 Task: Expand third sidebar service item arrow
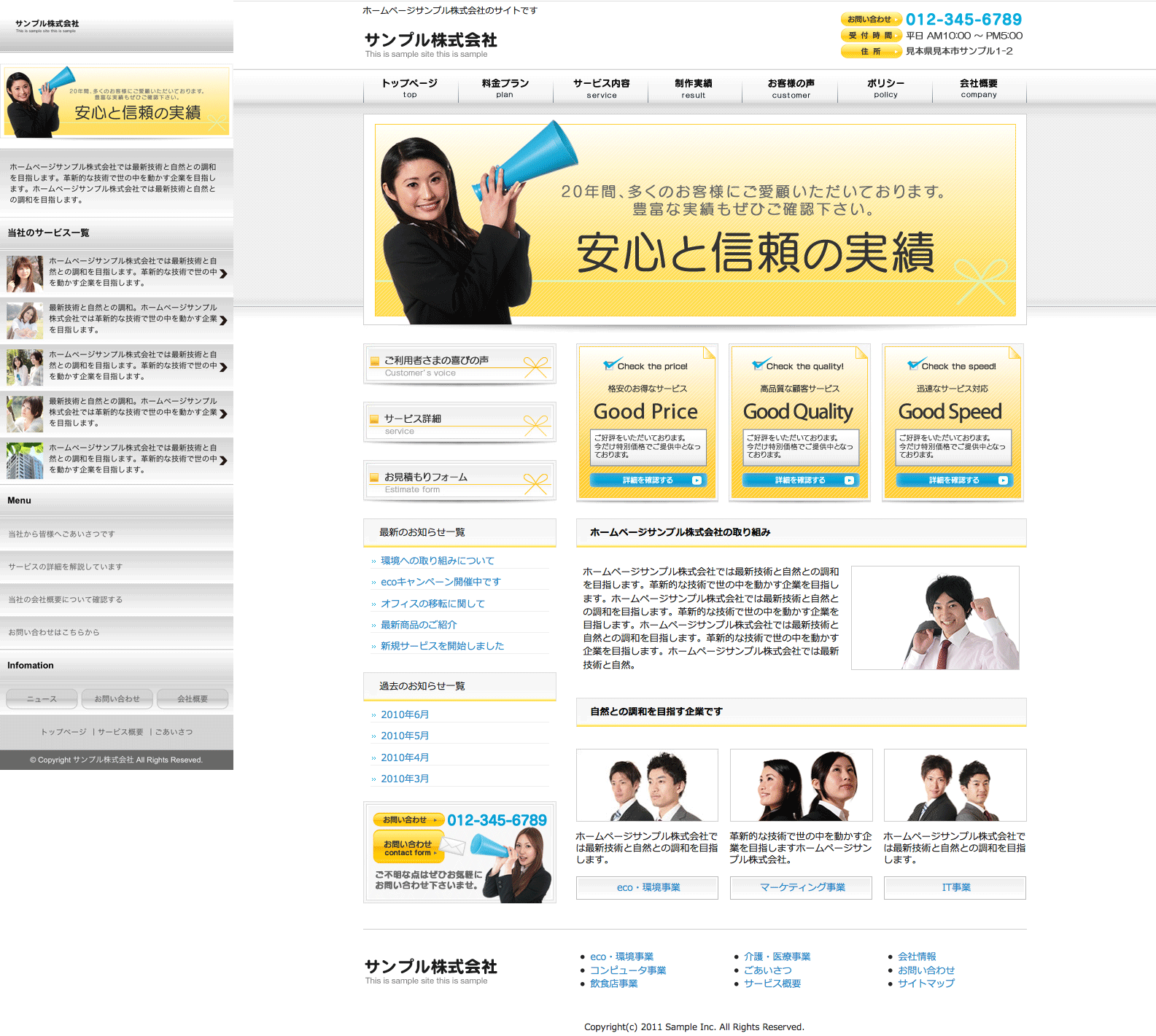click(x=223, y=367)
